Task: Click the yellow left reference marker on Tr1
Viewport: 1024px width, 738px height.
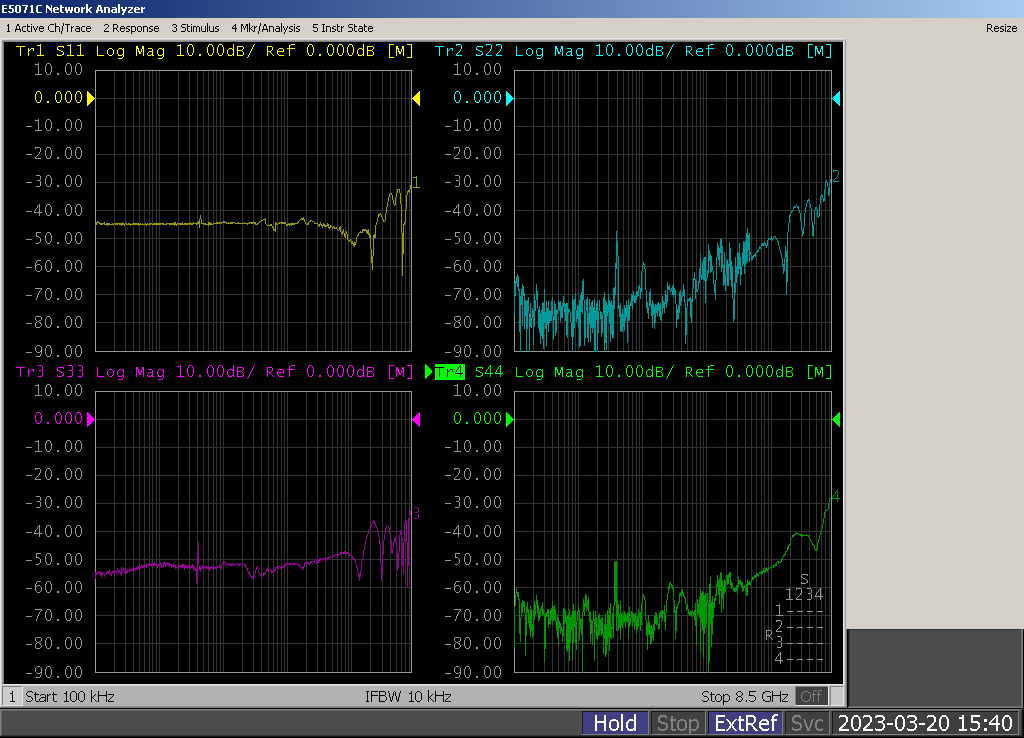Action: click(x=91, y=98)
